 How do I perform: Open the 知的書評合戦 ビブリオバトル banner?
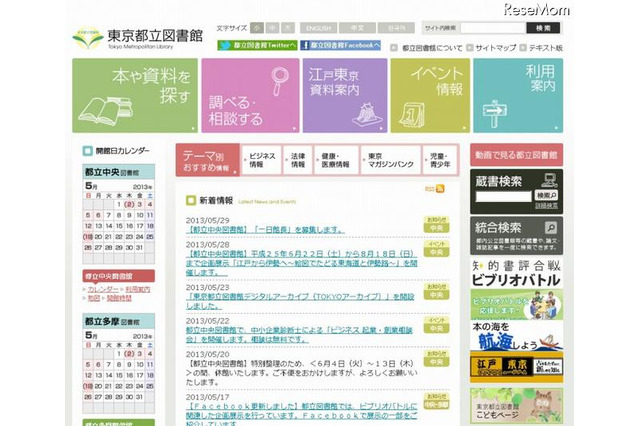[x=516, y=288]
